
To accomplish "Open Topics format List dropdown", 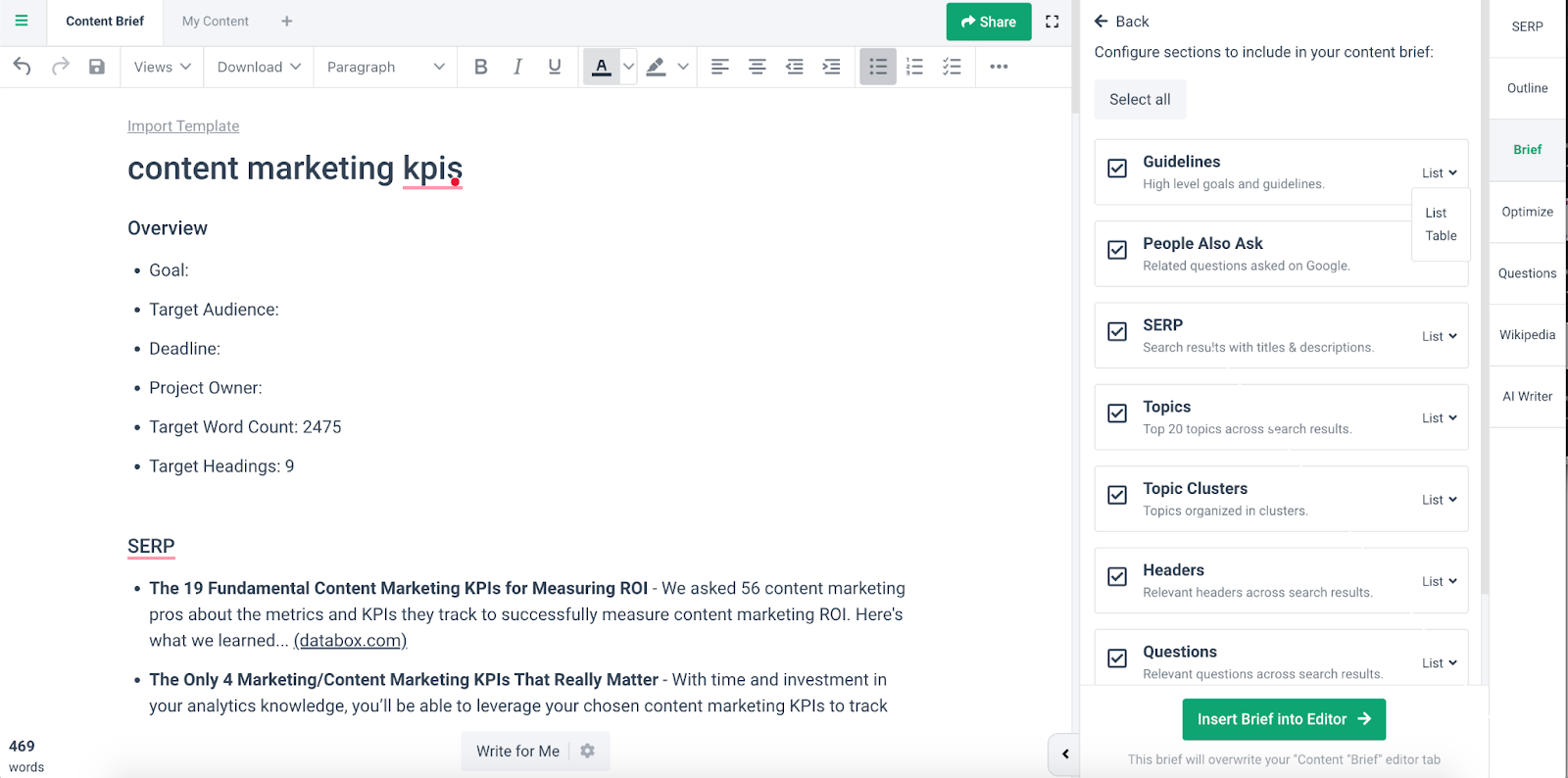I will point(1440,418).
